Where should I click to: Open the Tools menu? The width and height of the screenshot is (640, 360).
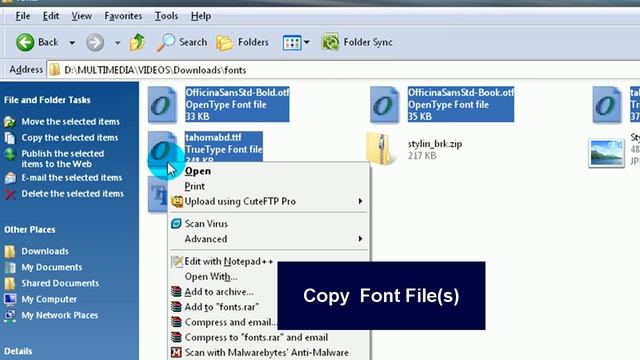click(166, 16)
